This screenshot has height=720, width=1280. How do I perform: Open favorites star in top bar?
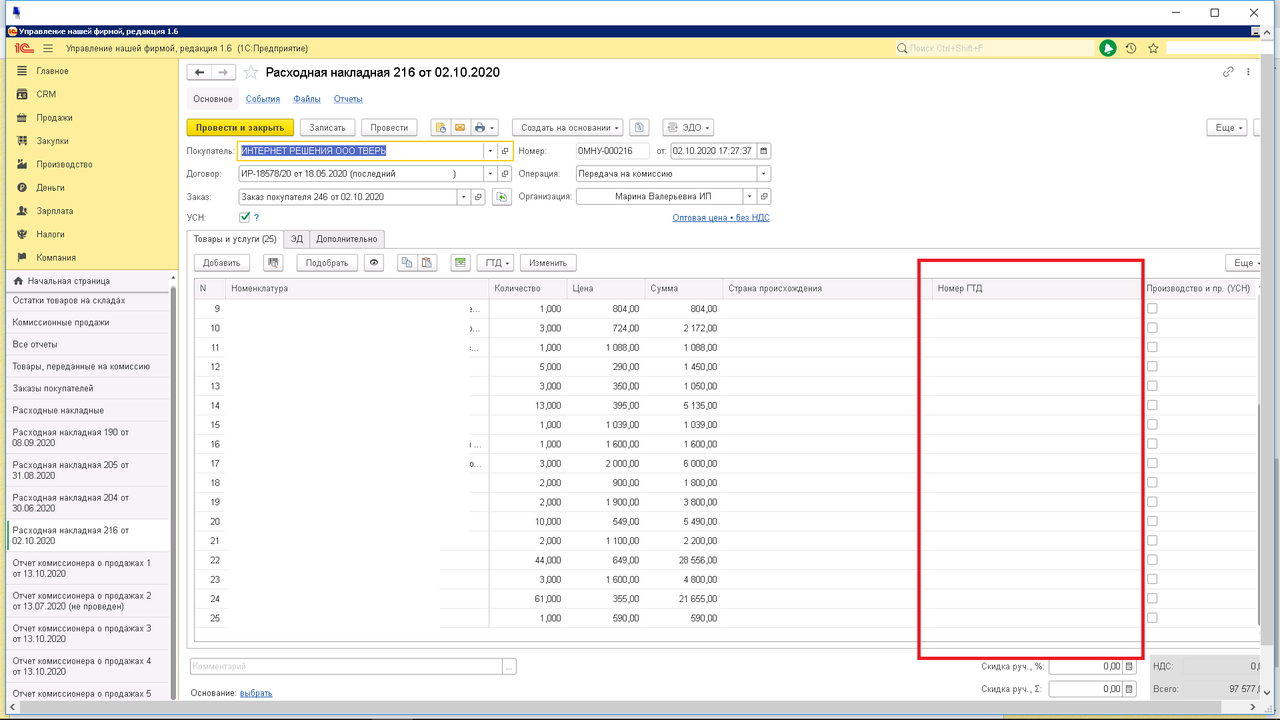pyautogui.click(x=1153, y=48)
